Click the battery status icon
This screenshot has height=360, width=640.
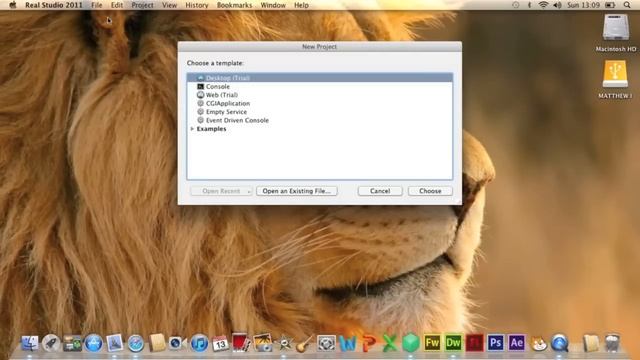[x=610, y=5]
